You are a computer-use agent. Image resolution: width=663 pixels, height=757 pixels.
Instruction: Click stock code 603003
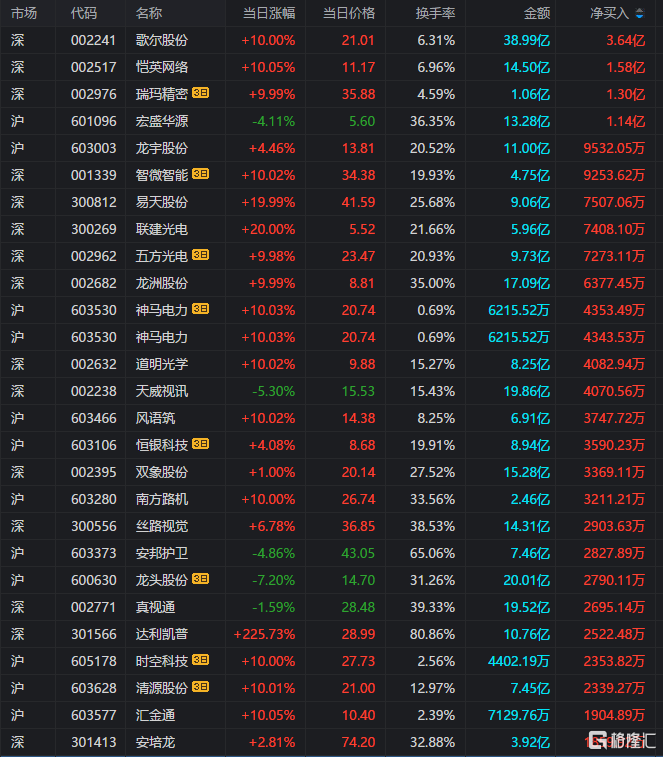[94, 148]
